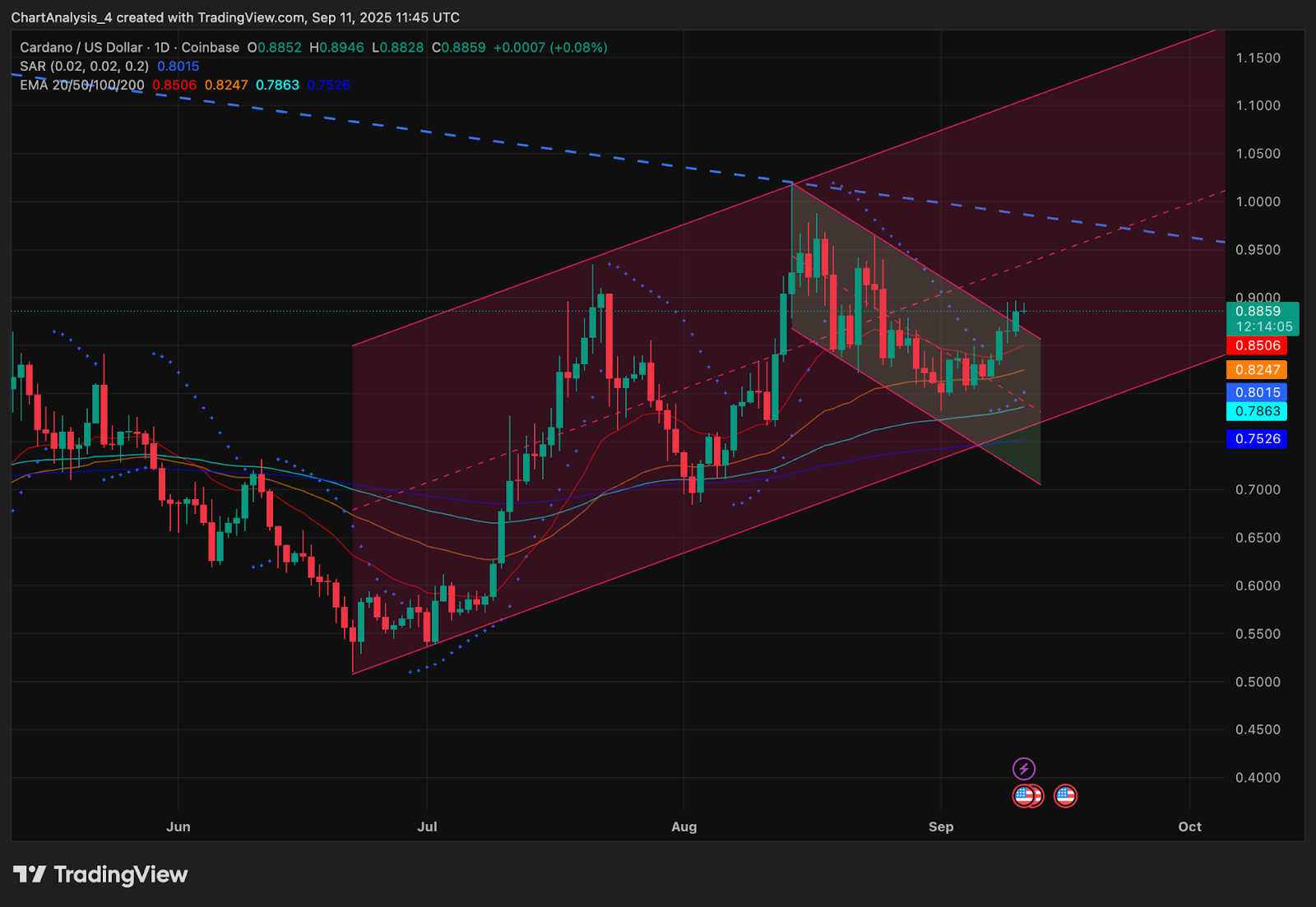The height and width of the screenshot is (907, 1316).
Task: Click the leftmost US flag event marker
Action: coord(1023,795)
